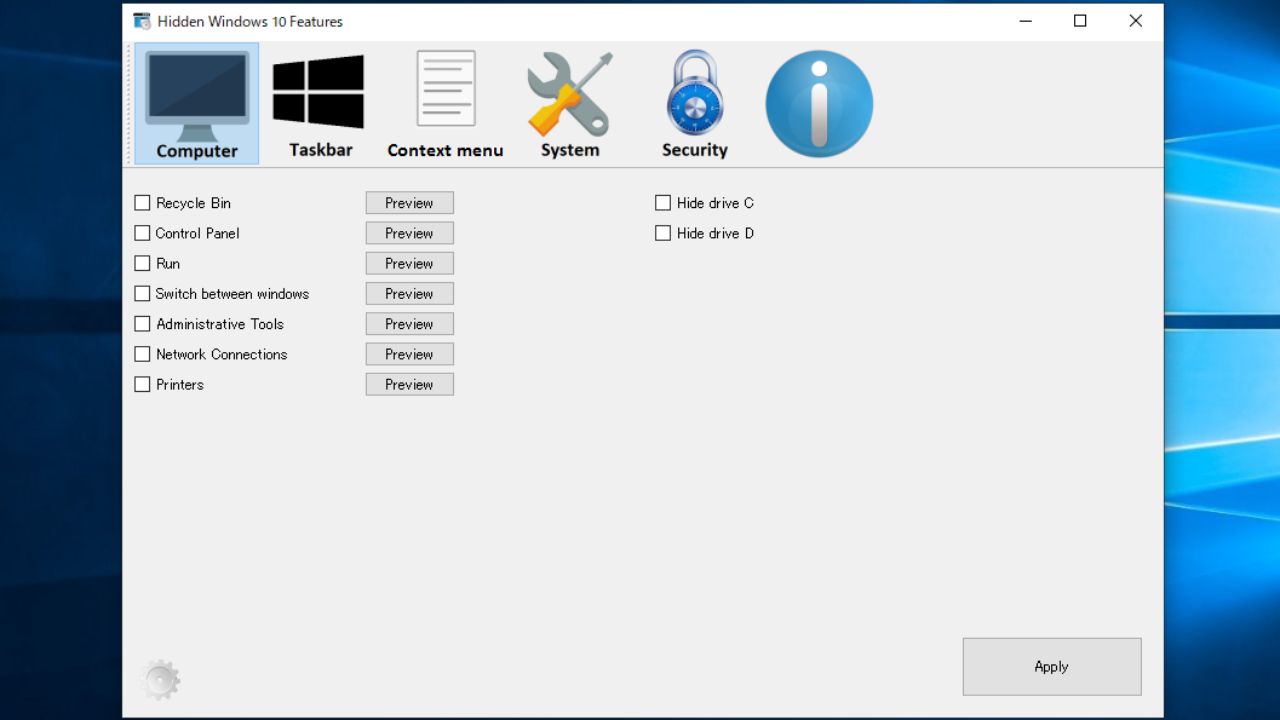The width and height of the screenshot is (1280, 720).
Task: Click the Hidden Windows 10 Features title text
Action: [250, 21]
